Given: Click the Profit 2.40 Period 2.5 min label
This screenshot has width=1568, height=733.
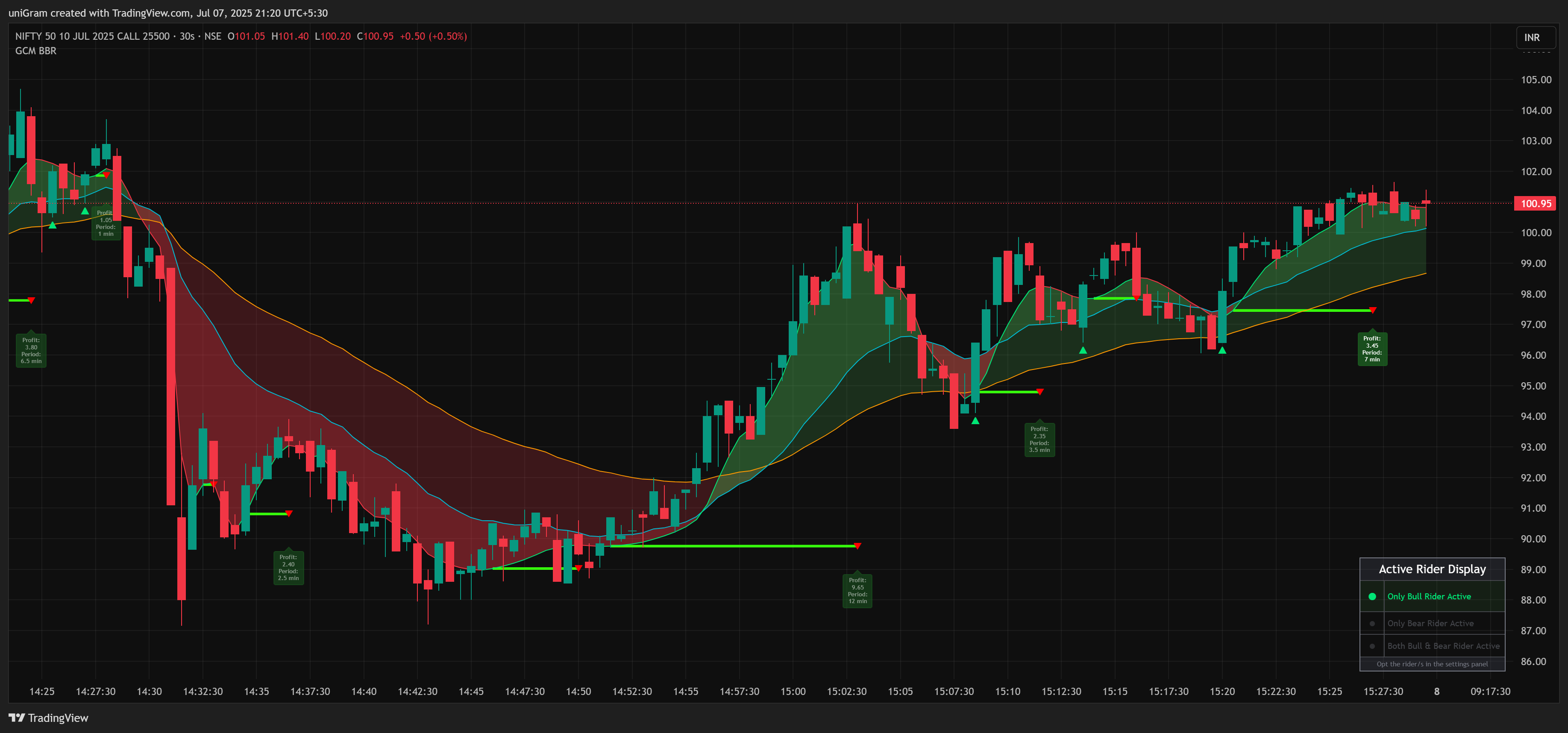Looking at the screenshot, I should [288, 567].
